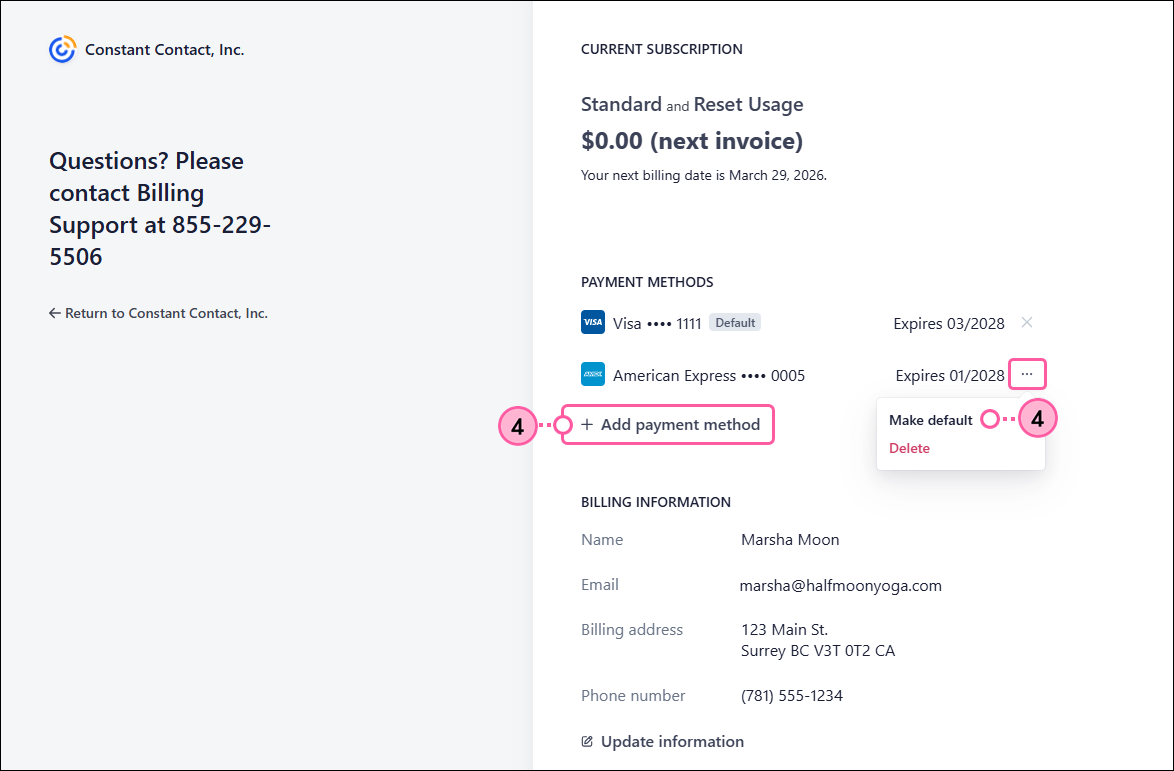Click the phone number (781) 555-1234
The width and height of the screenshot is (1174, 771).
[x=791, y=695]
